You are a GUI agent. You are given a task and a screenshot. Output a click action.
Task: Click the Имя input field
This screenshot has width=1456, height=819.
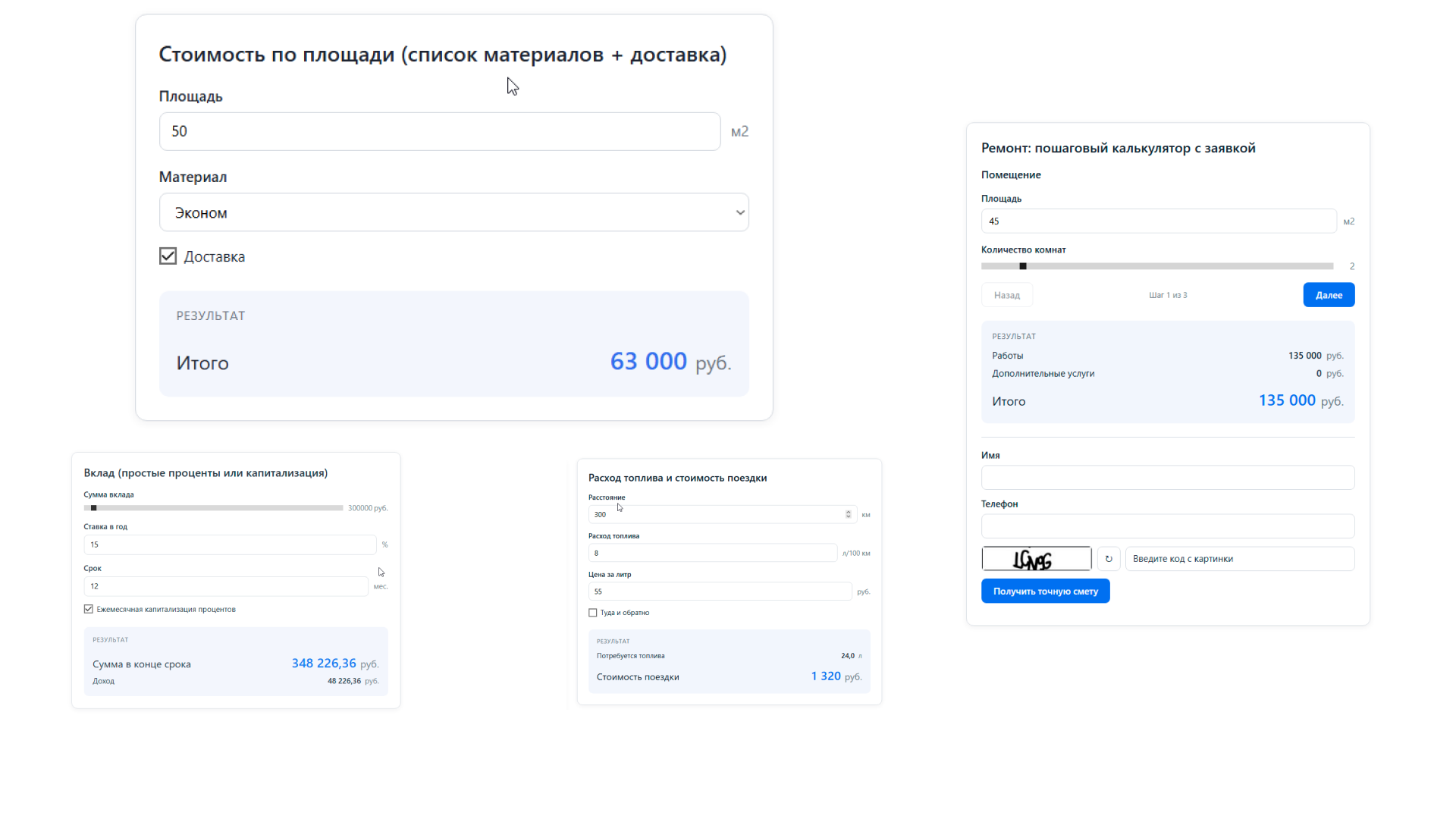point(1168,478)
